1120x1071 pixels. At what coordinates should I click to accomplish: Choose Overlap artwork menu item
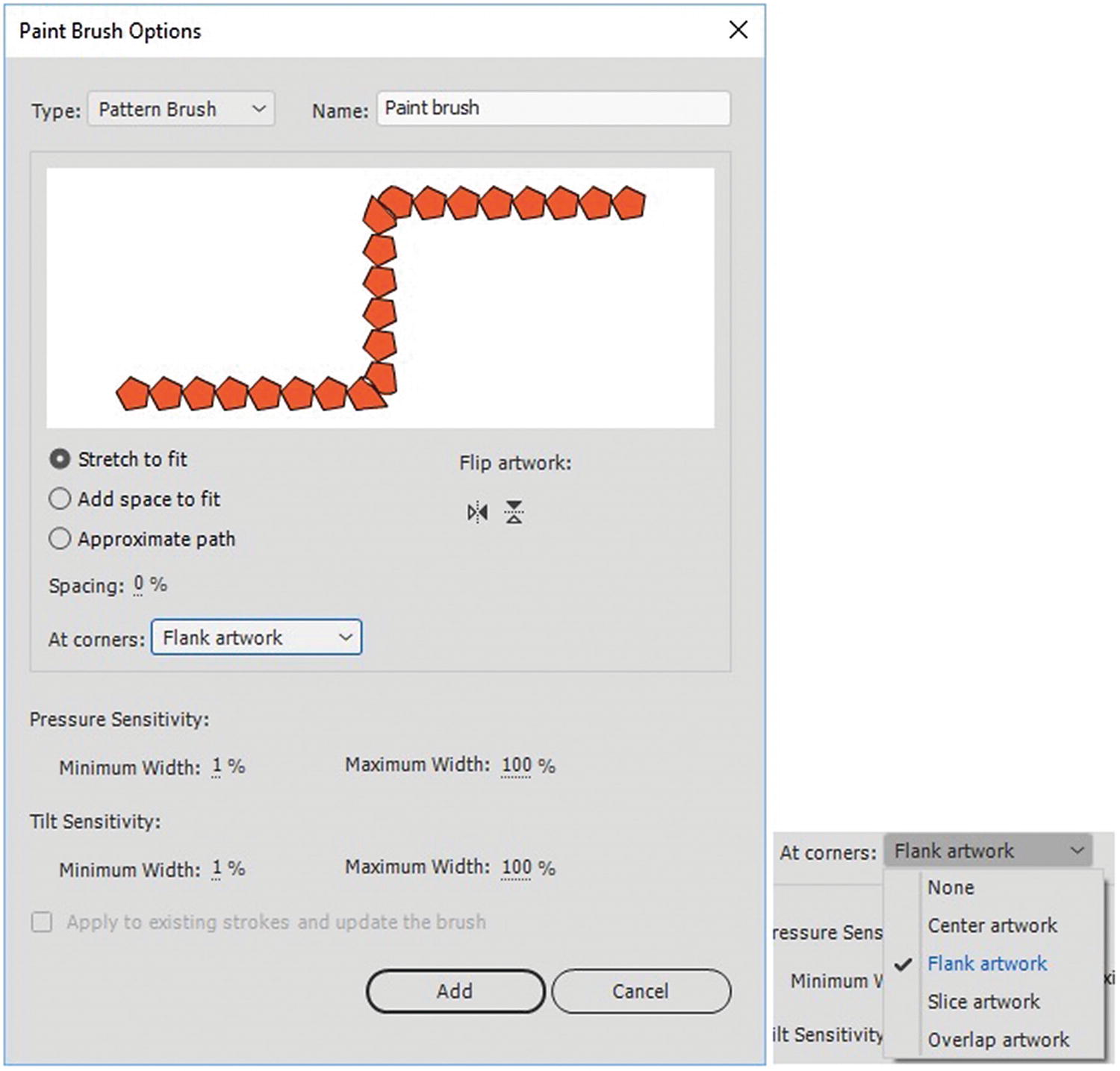click(998, 1040)
